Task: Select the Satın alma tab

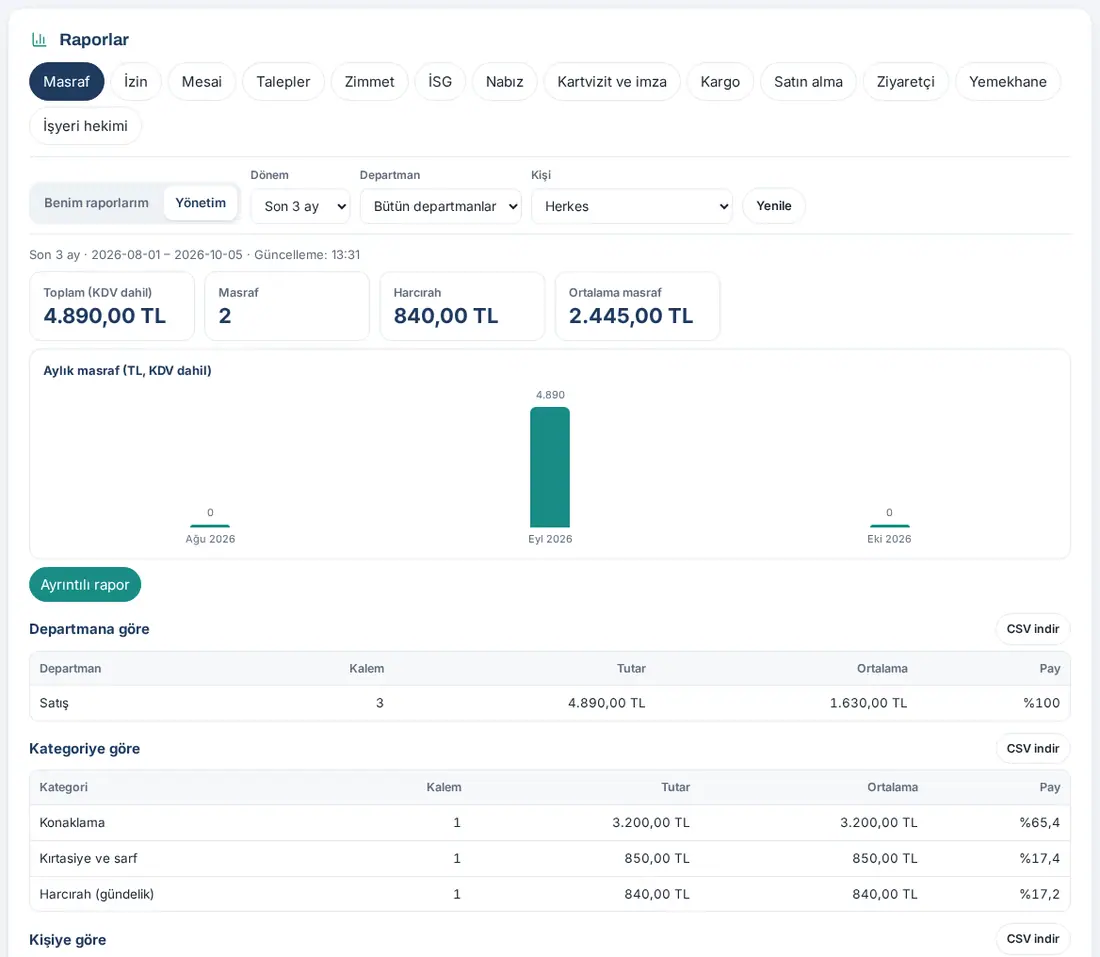Action: pos(808,81)
